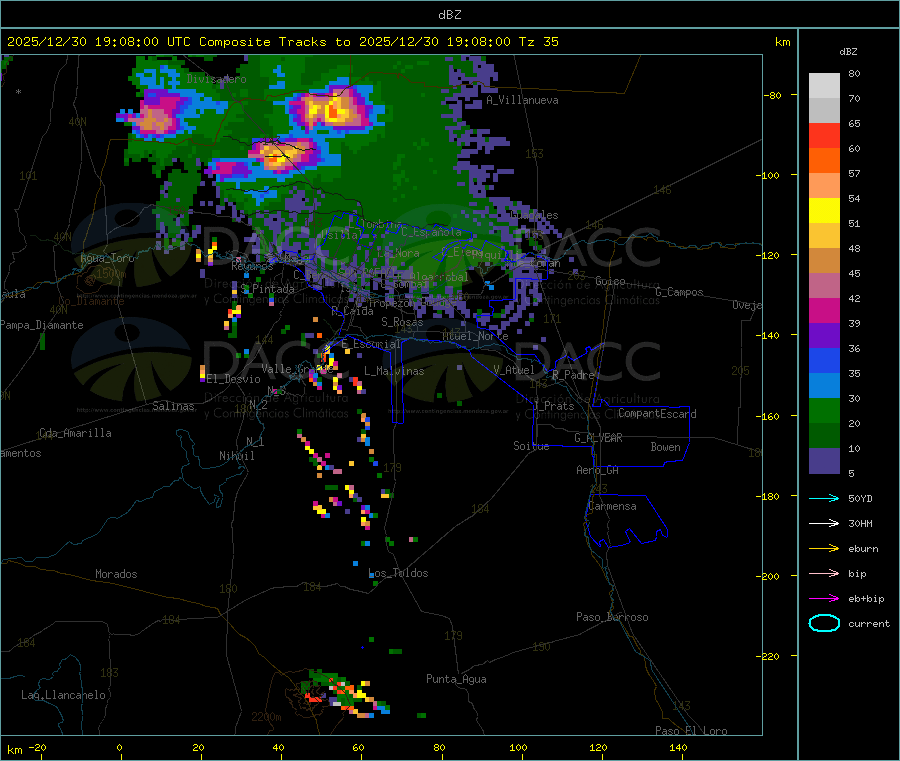This screenshot has height=761, width=900.
Task: Click the Paso El Loro label
Action: tap(692, 731)
